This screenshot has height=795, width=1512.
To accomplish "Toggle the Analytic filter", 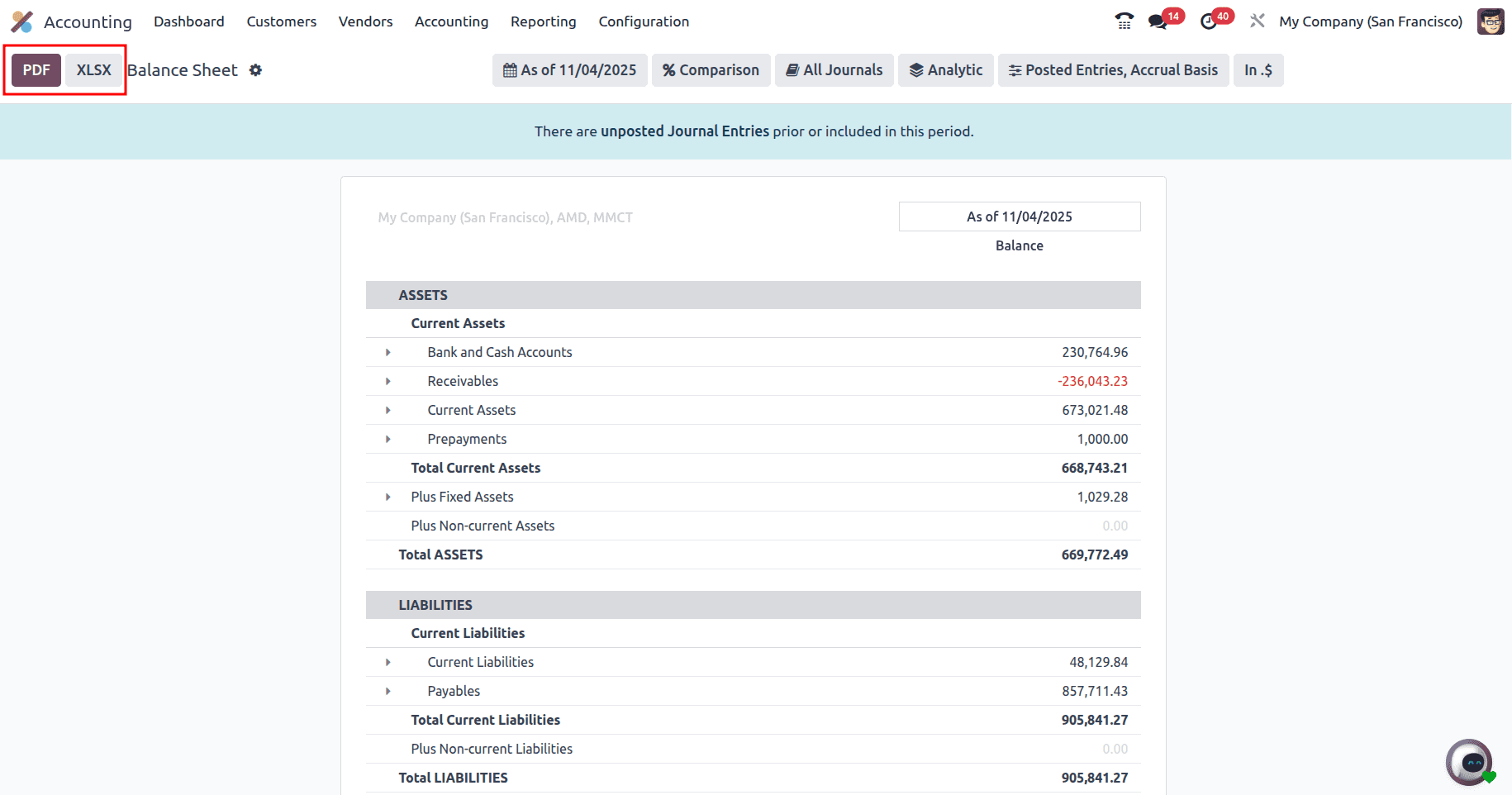I will tap(945, 70).
